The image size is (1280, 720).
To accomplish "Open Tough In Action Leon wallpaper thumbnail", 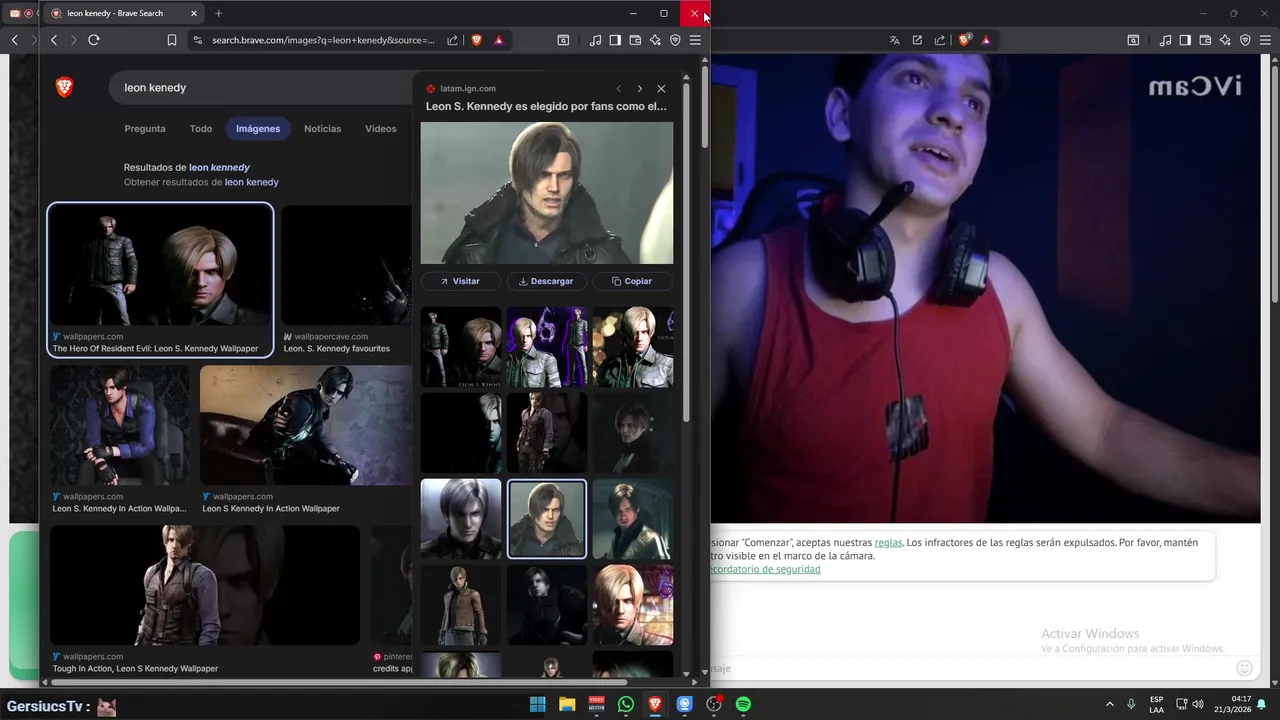I will coord(205,586).
